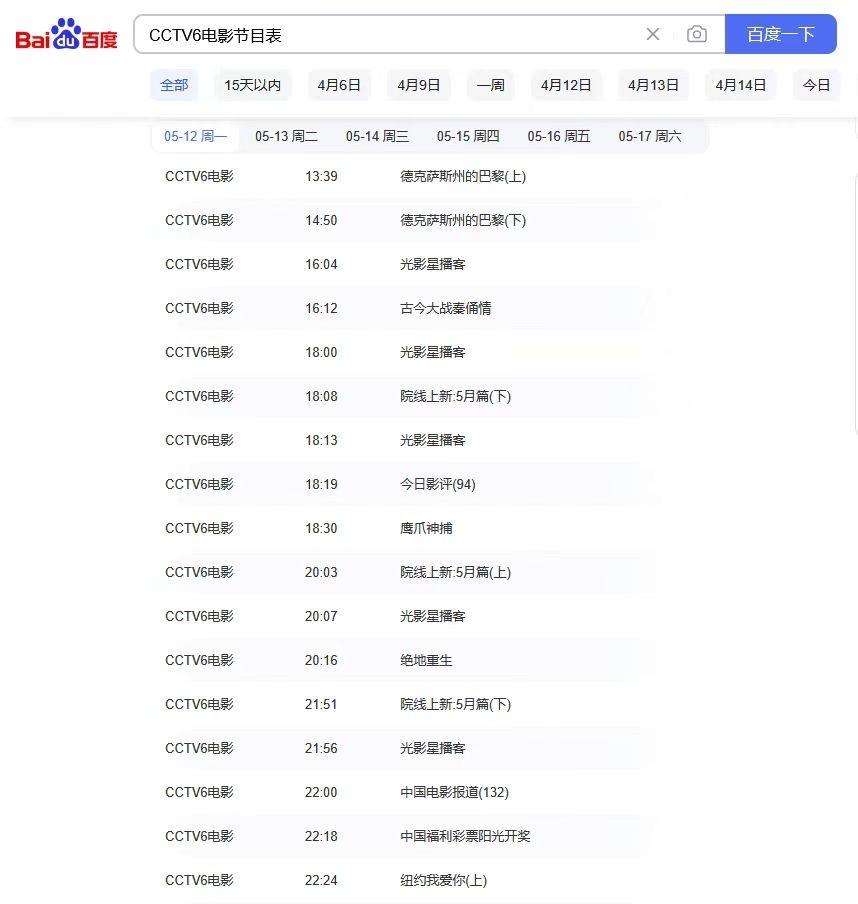The image size is (858, 904).
Task: Click 院线上新:5月篇(下) in the 18:08 row
Action: [456, 397]
